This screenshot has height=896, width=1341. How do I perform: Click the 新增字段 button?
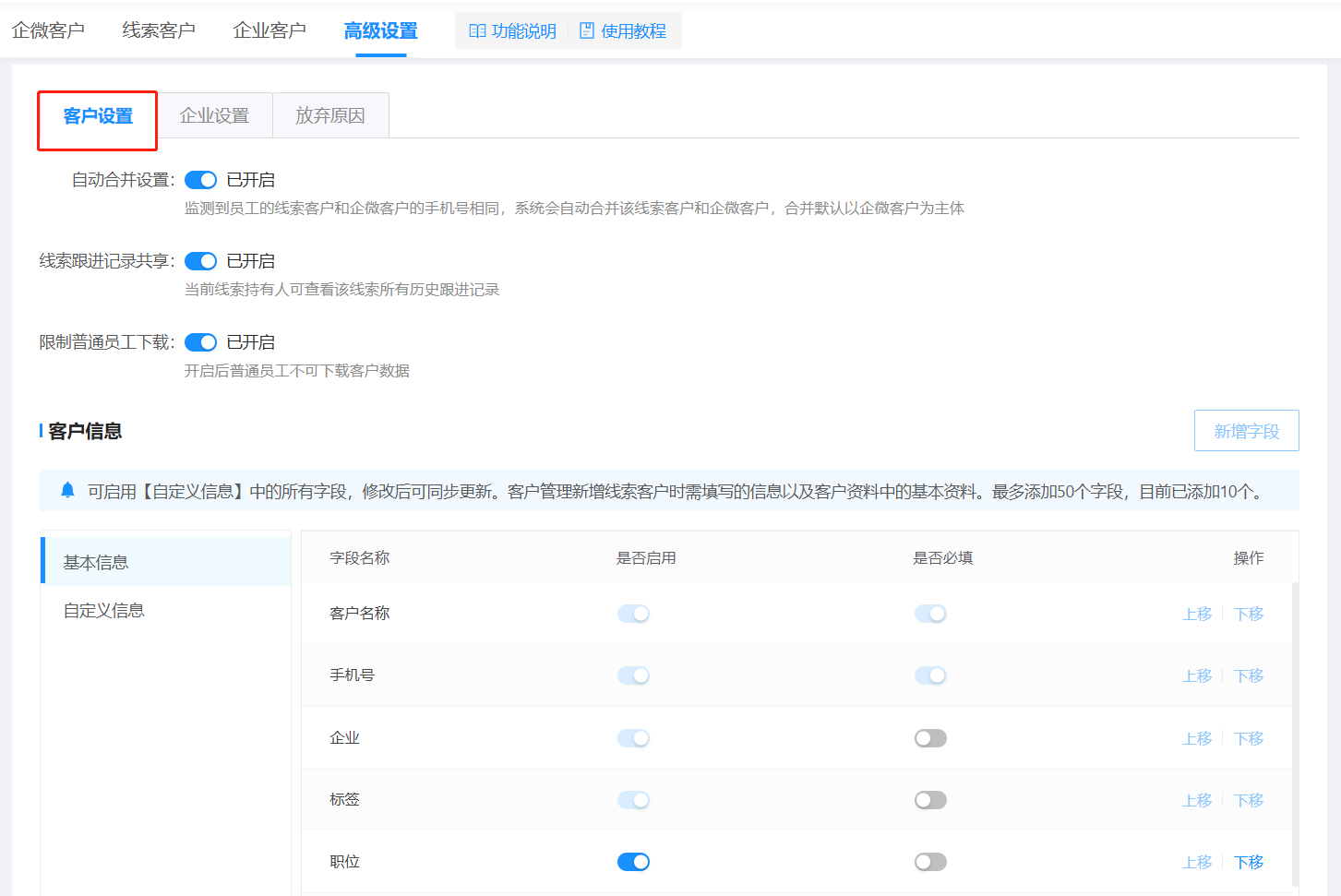(1246, 431)
